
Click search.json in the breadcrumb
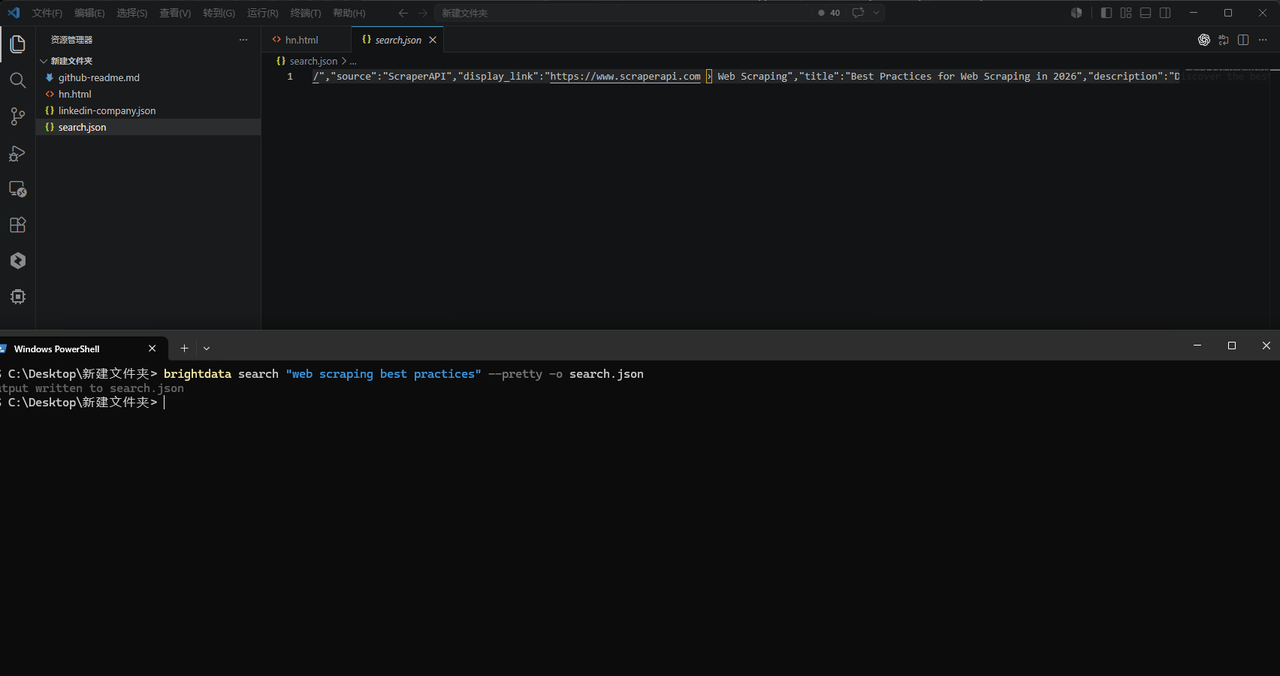(x=313, y=61)
